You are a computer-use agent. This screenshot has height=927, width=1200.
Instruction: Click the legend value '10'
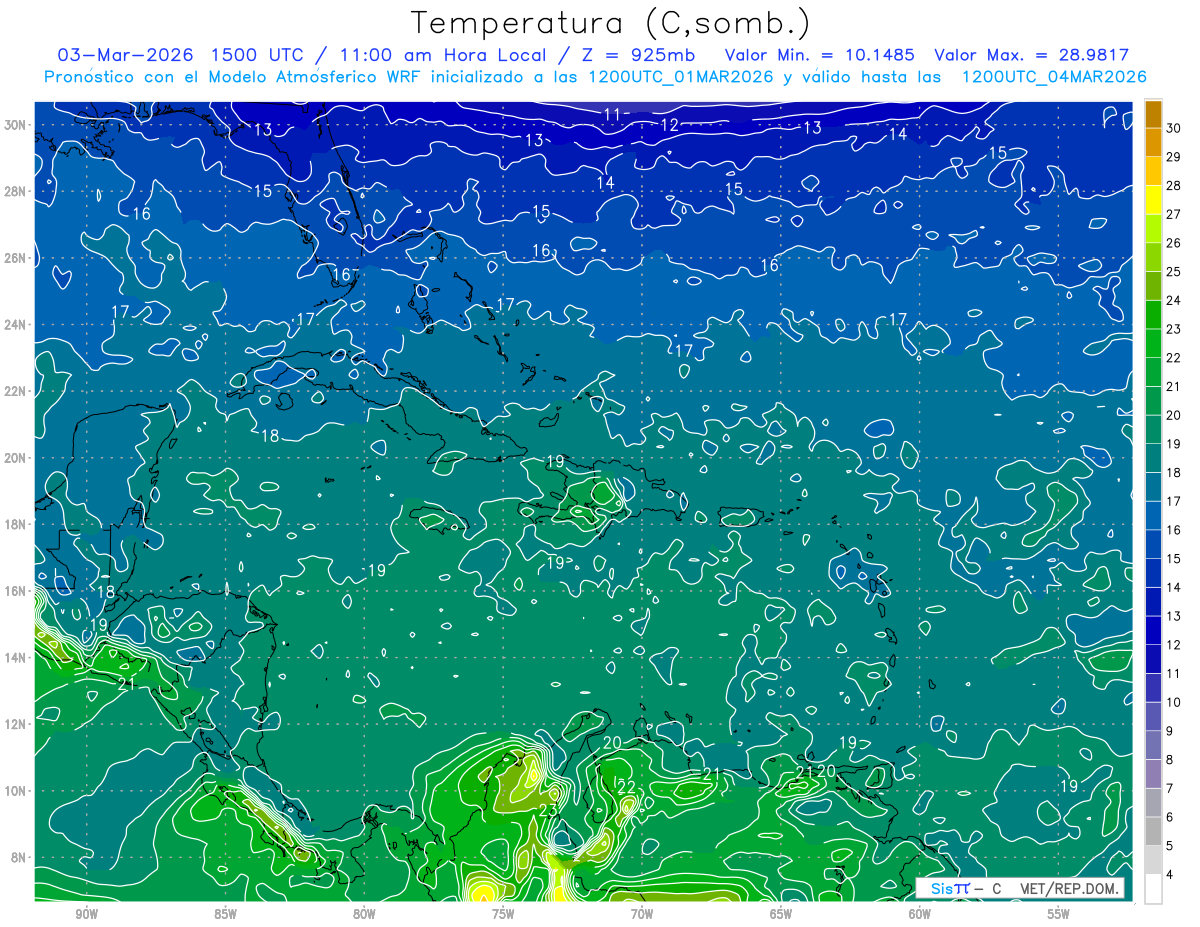click(x=1174, y=702)
